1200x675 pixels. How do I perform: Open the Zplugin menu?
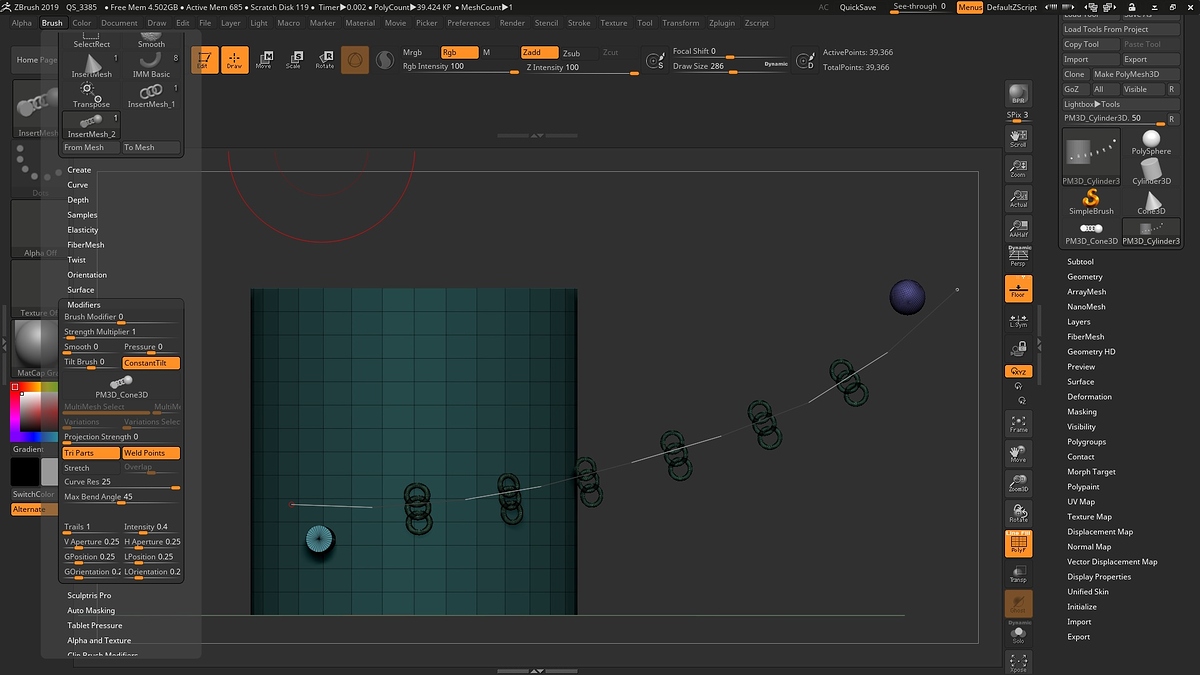point(721,22)
